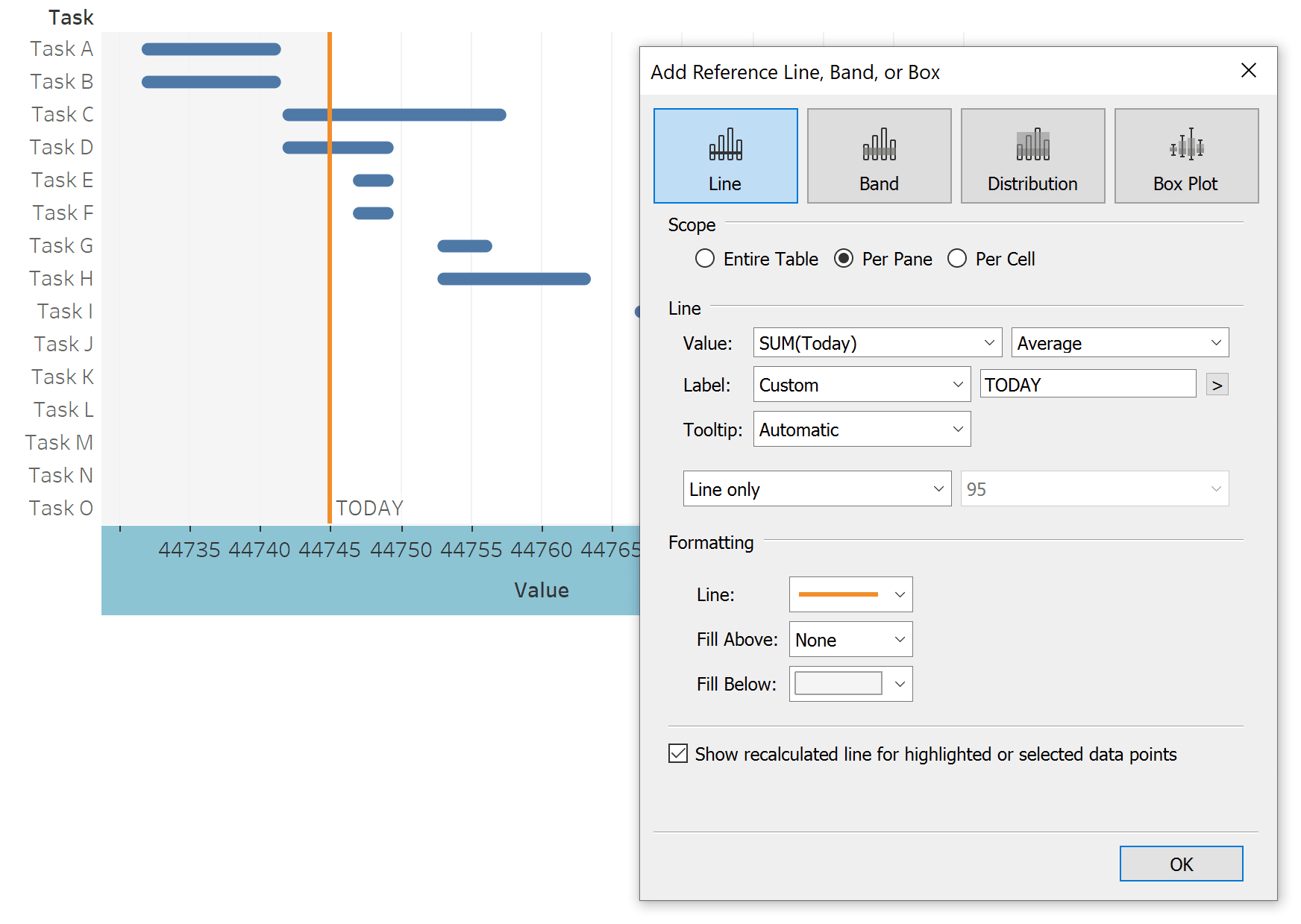Select the Line reference type icon
The height and width of the screenshot is (924, 1301).
click(x=724, y=155)
